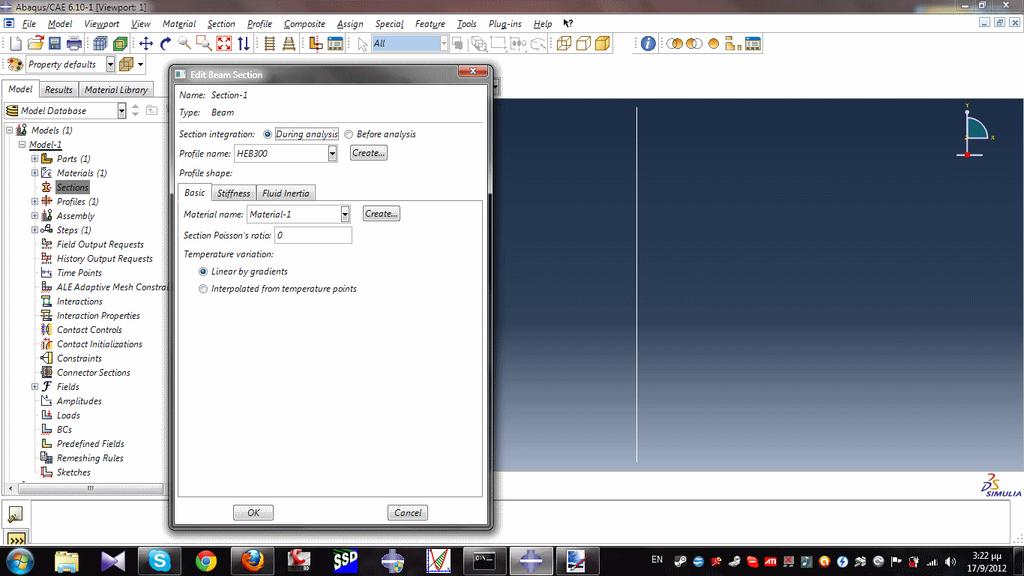Open Firefox from the taskbar
The height and width of the screenshot is (576, 1024).
[x=252, y=560]
